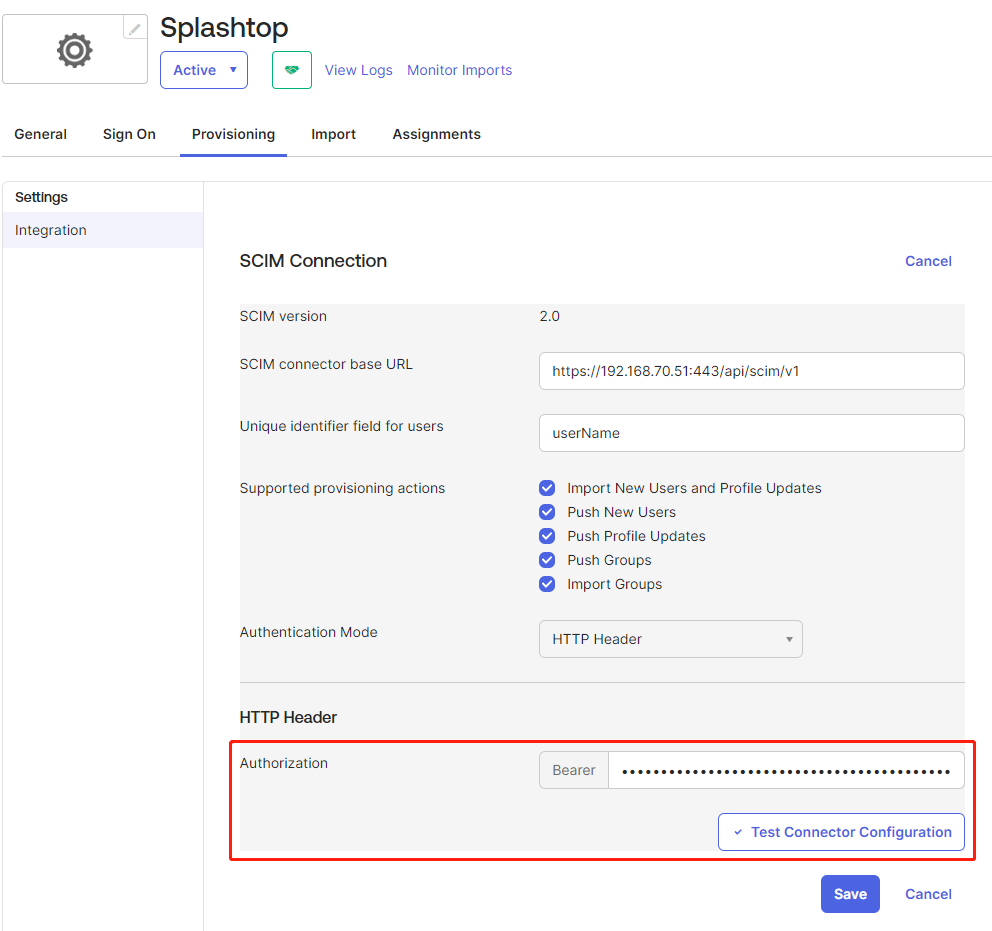Toggle the Push New Users checkbox
992x931 pixels.
tap(547, 512)
